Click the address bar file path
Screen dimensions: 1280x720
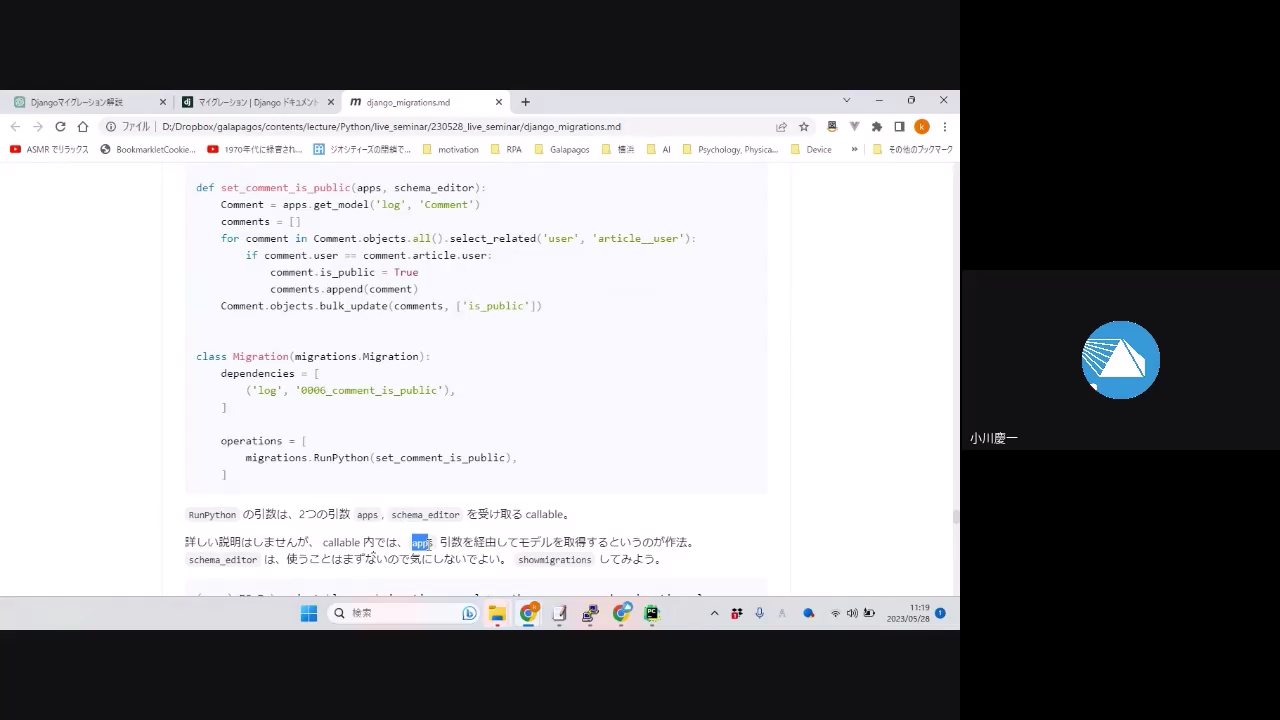(x=390, y=127)
